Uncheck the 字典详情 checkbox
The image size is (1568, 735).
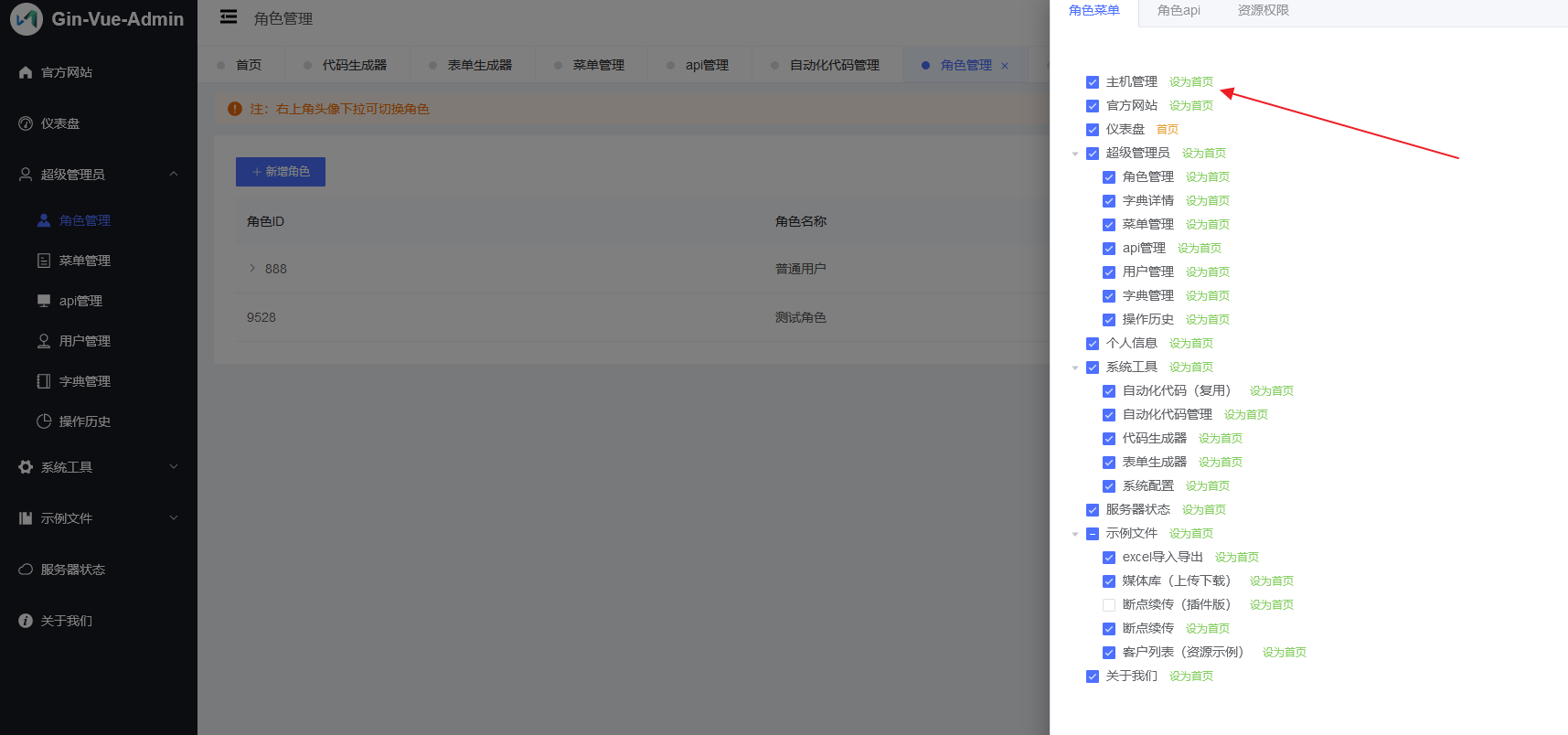(1109, 201)
